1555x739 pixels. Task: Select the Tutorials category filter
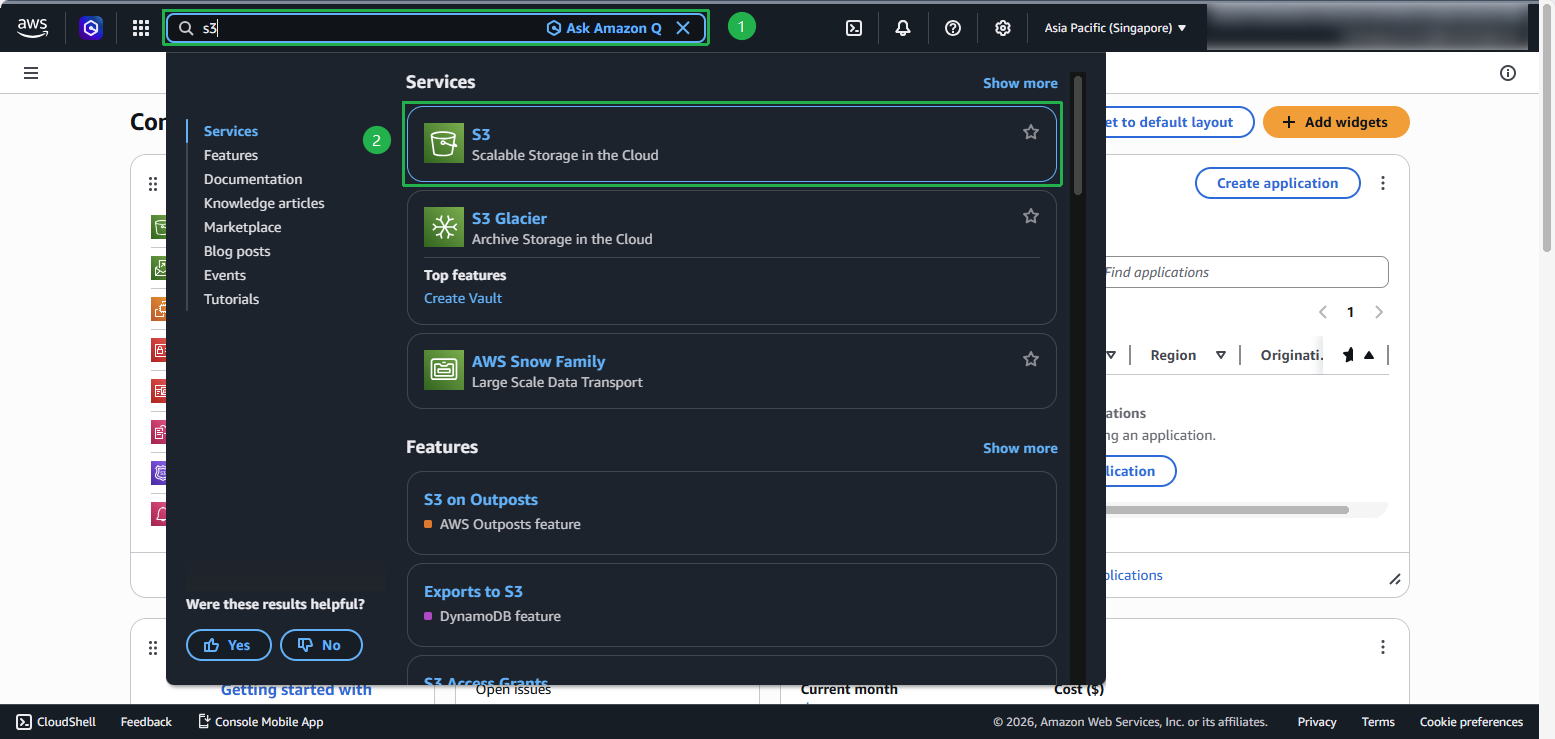(x=231, y=299)
